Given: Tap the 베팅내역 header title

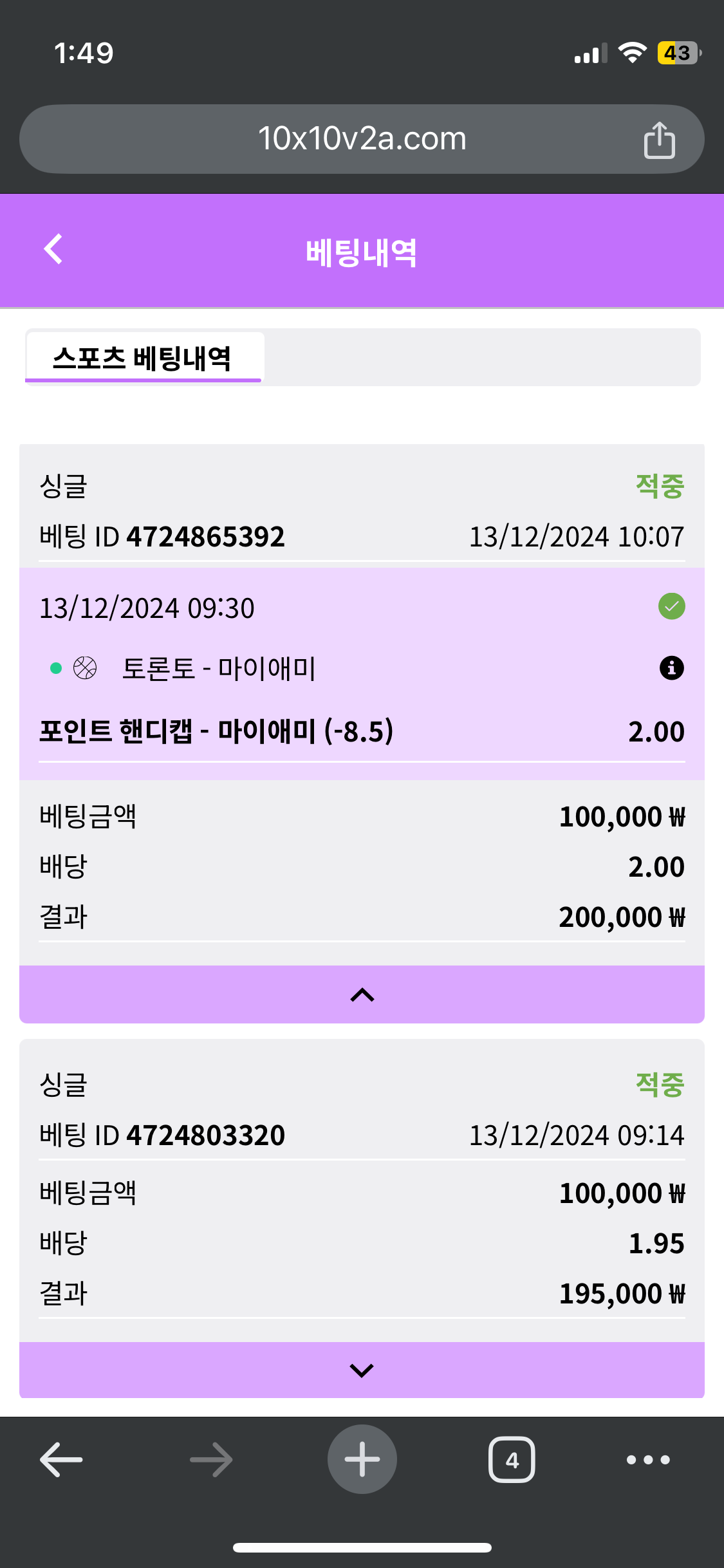Looking at the screenshot, I should [362, 252].
